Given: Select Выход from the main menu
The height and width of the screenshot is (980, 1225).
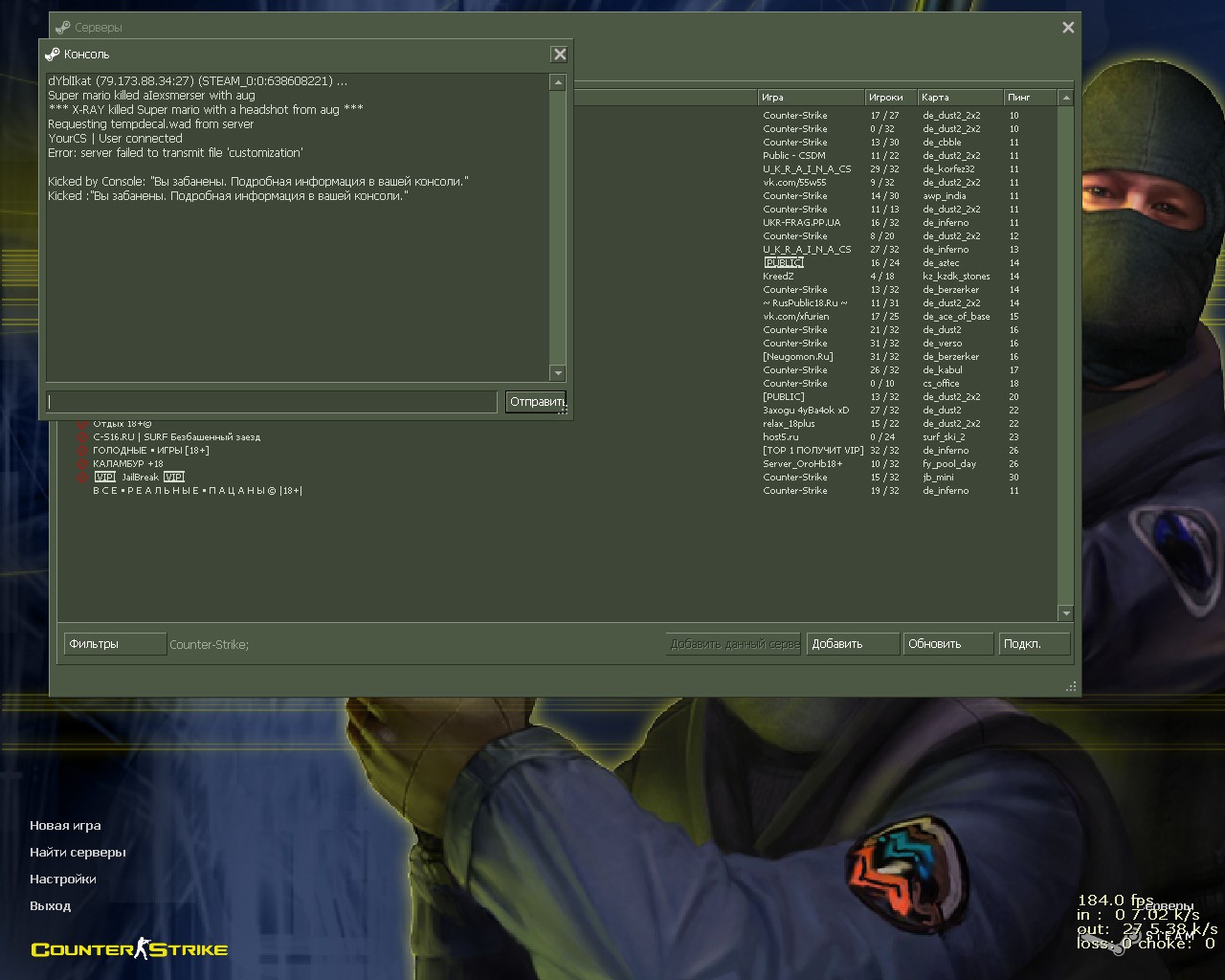Looking at the screenshot, I should tap(50, 906).
